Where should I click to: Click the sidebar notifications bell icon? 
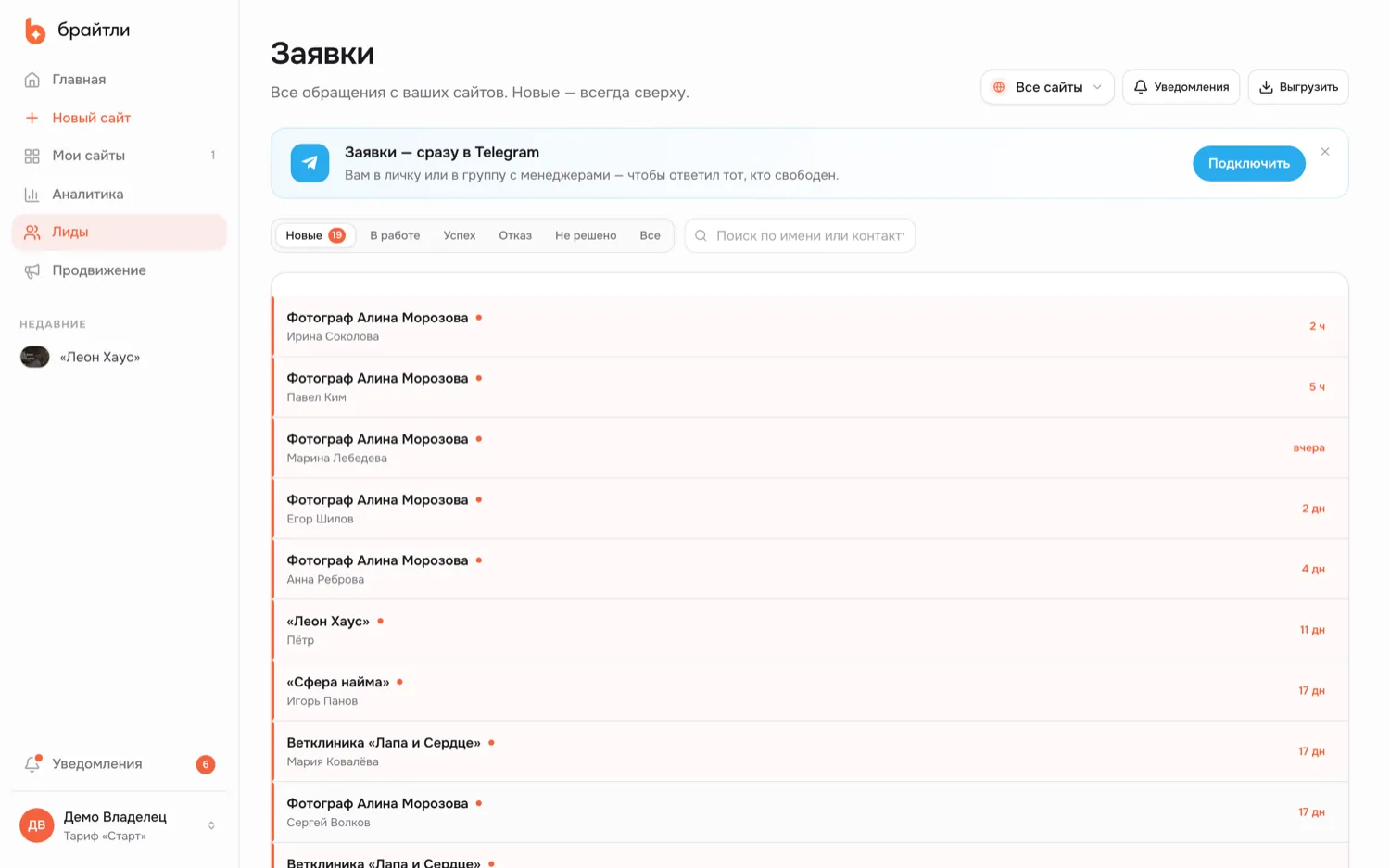(32, 764)
